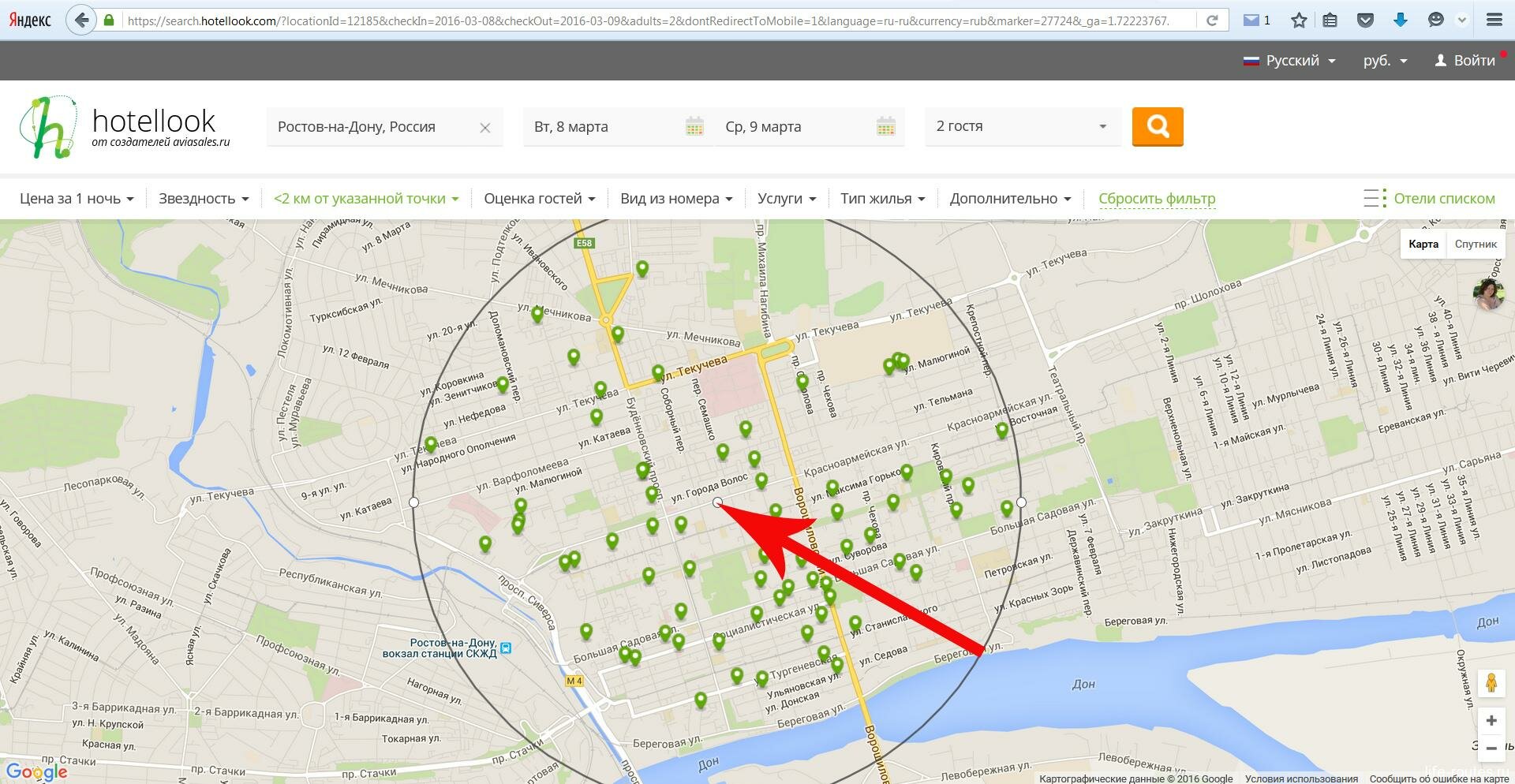Click the browser back arrow button

[x=81, y=21]
